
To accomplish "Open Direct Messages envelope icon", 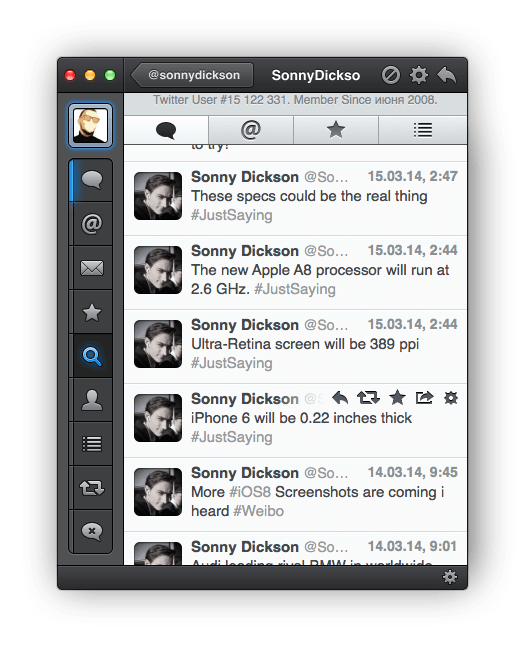I will coord(92,268).
